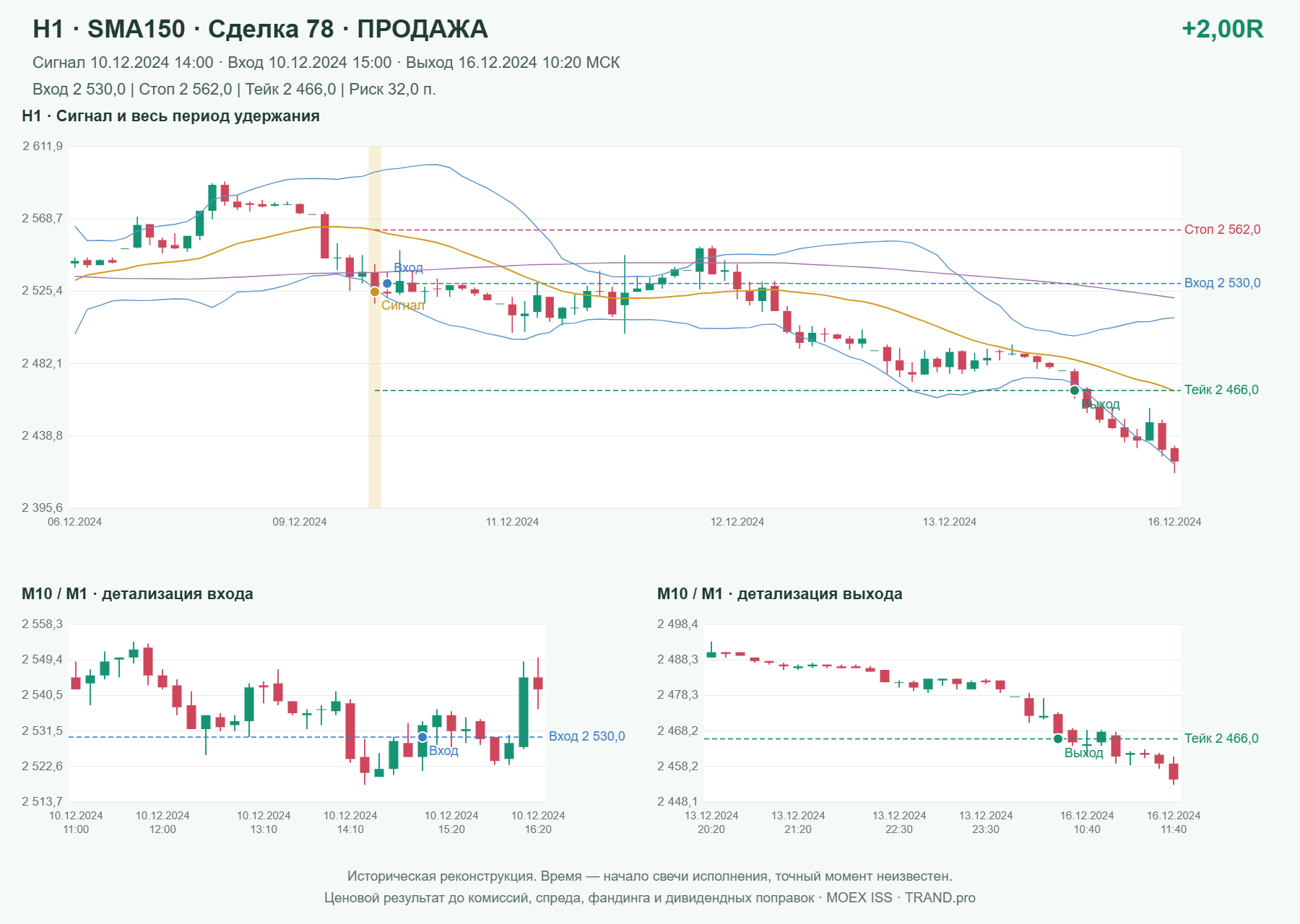The height and width of the screenshot is (924, 1300).
Task: Click the H1 y-axis value '2 482,1'
Action: [43, 363]
